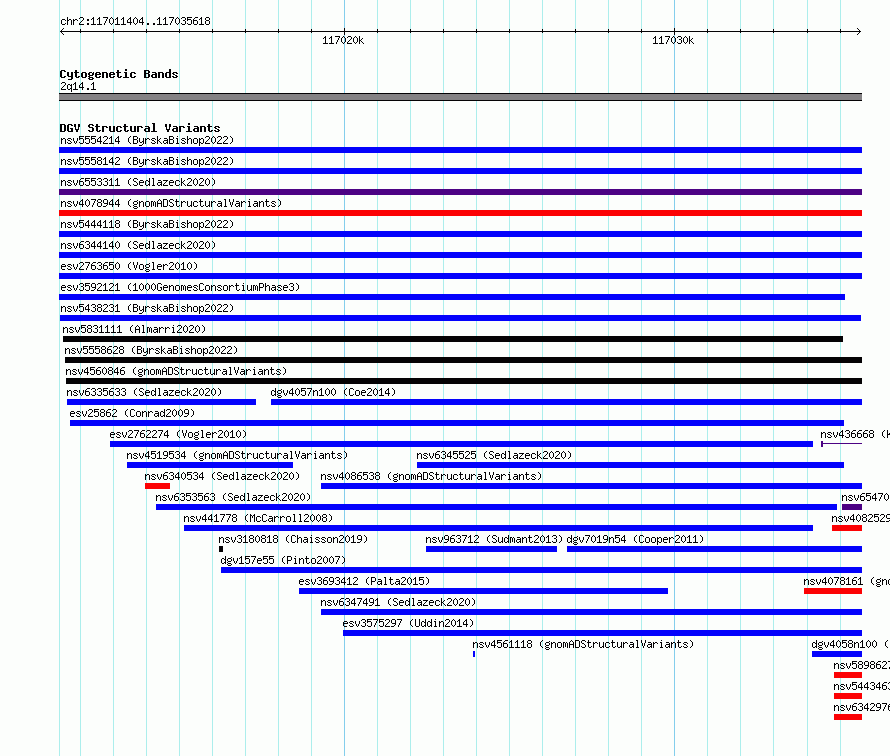Select the red nsv5443463 variant bar
890x756 pixels.
(x=848, y=696)
